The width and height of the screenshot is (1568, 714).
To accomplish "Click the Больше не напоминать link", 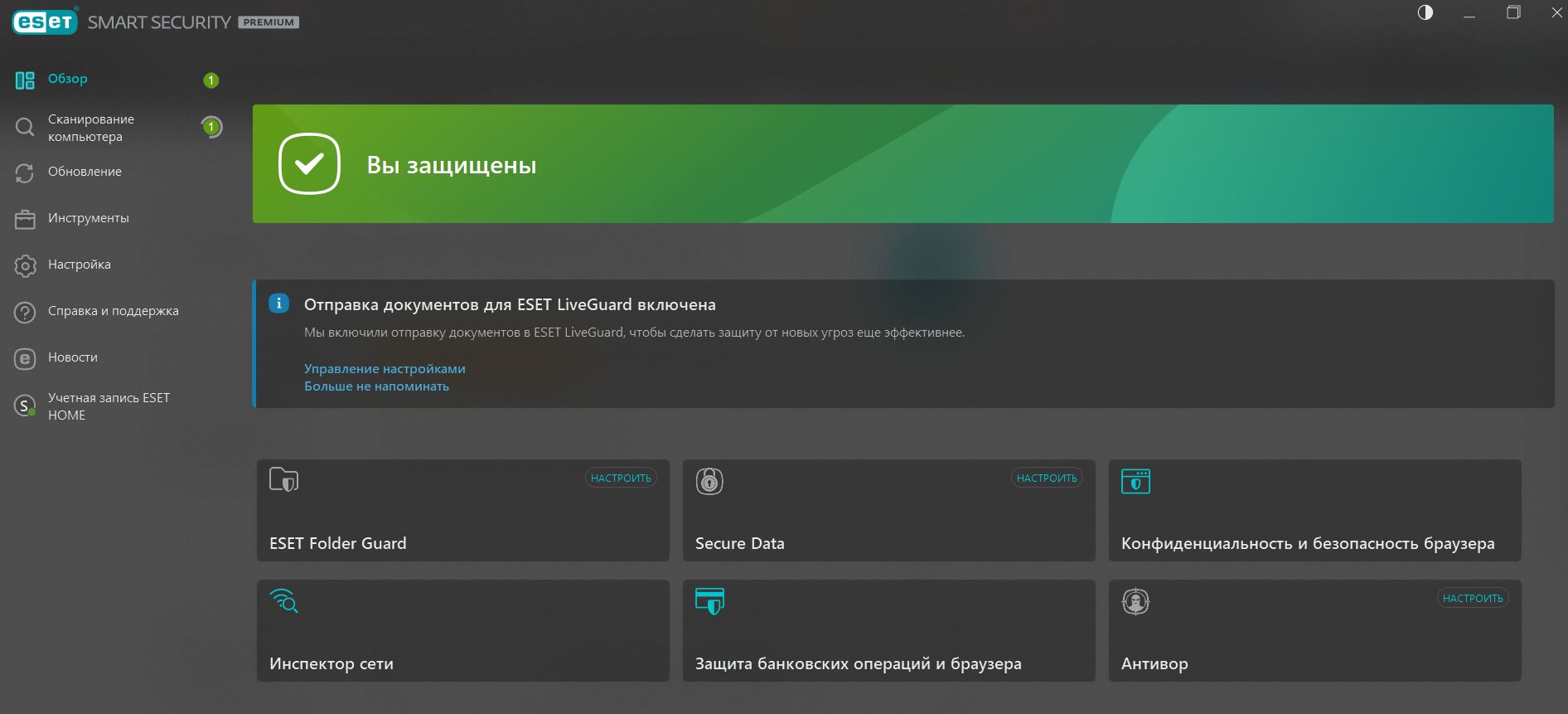I will click(x=376, y=386).
